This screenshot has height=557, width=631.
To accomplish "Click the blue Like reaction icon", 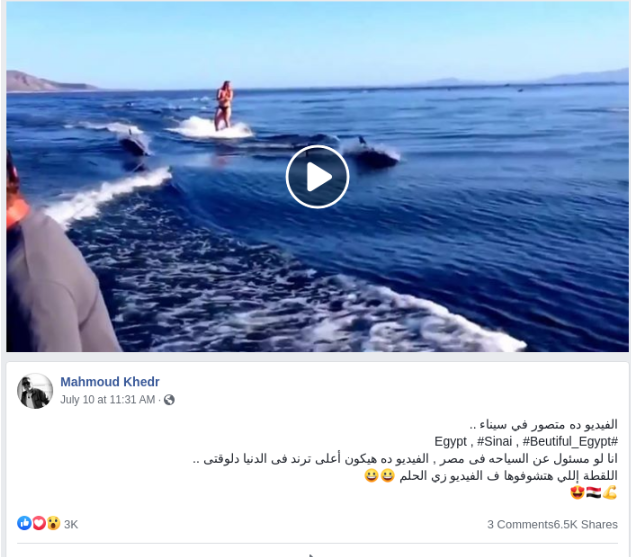I will [24, 523].
